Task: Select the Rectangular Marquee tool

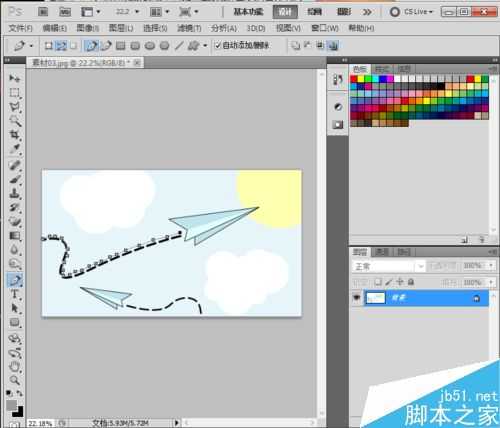Action: 14,93
